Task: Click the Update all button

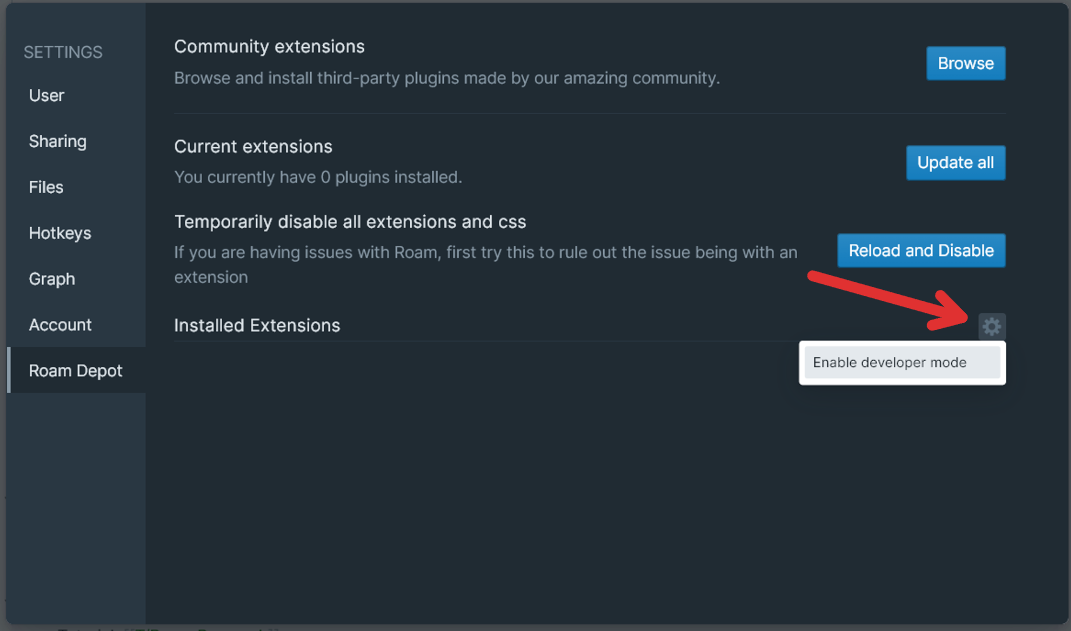Action: pyautogui.click(x=955, y=163)
